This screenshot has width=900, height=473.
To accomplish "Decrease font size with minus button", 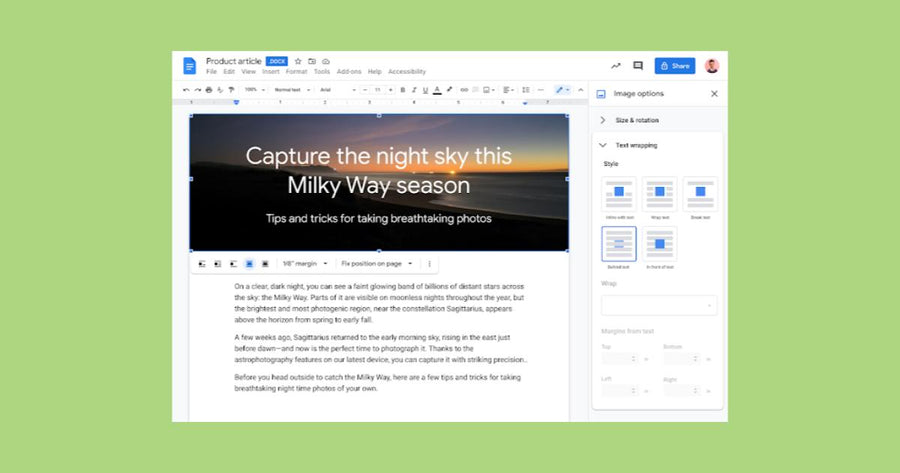I will coord(365,90).
